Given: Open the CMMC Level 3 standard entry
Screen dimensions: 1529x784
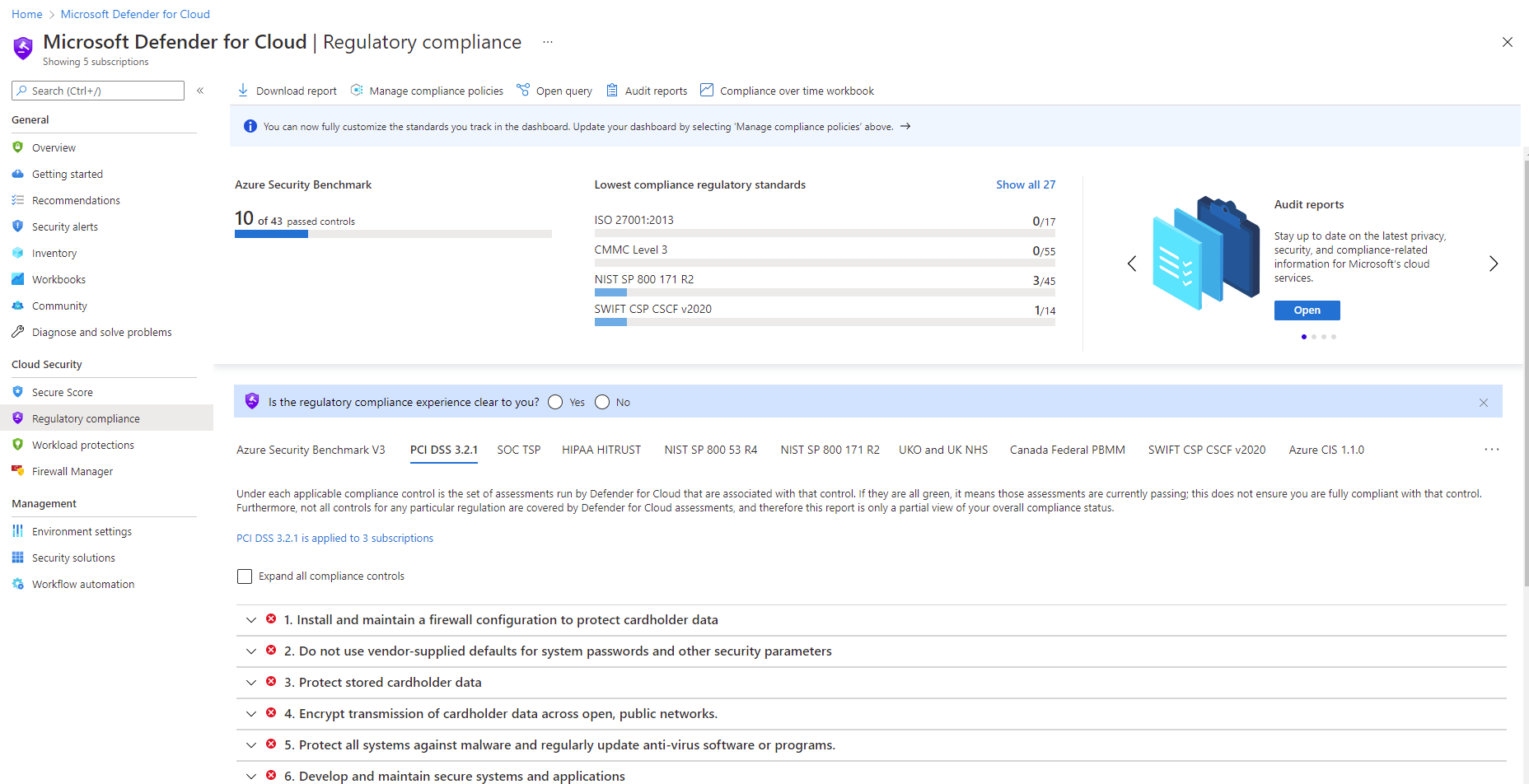Looking at the screenshot, I should click(x=631, y=250).
